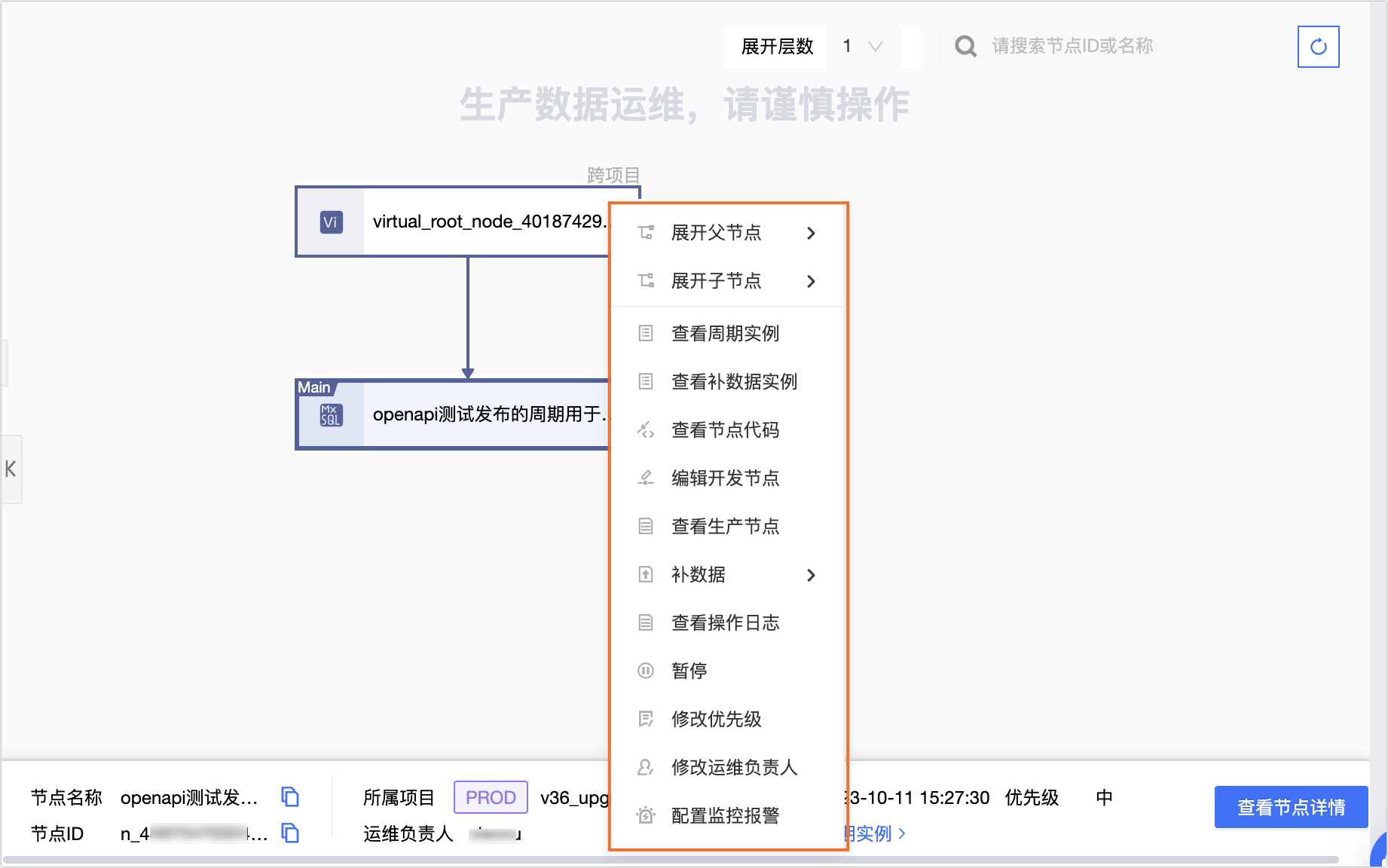Click the priority value 中
Screen dimensions: 1388x868
(1104, 797)
